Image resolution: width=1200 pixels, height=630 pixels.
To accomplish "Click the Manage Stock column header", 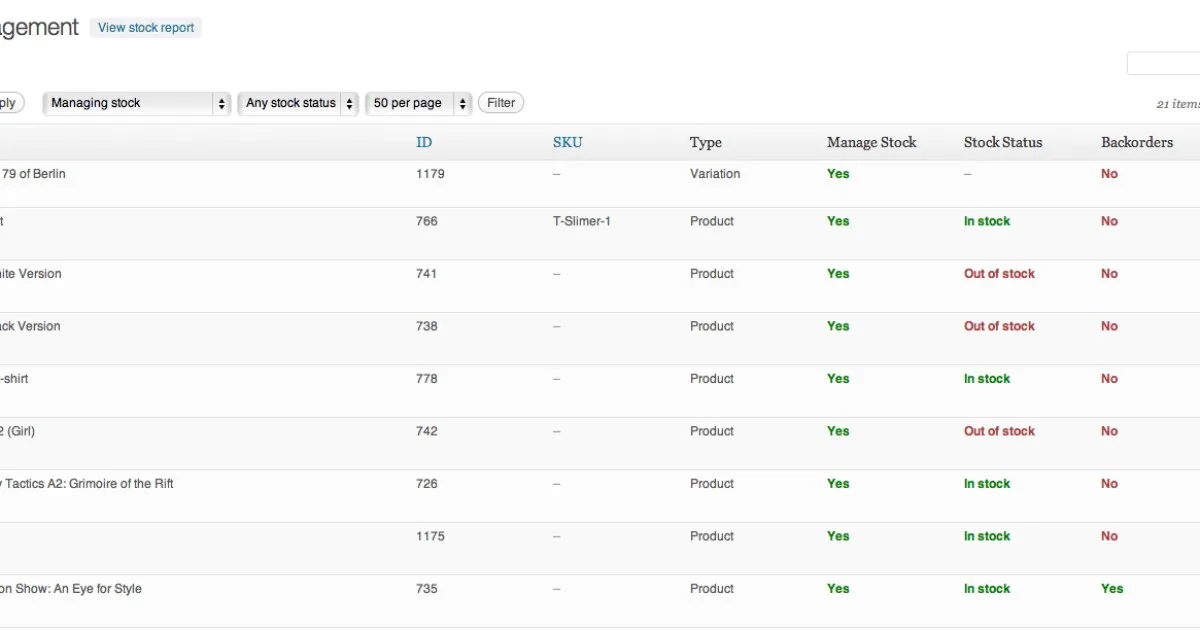I will pyautogui.click(x=871, y=142).
